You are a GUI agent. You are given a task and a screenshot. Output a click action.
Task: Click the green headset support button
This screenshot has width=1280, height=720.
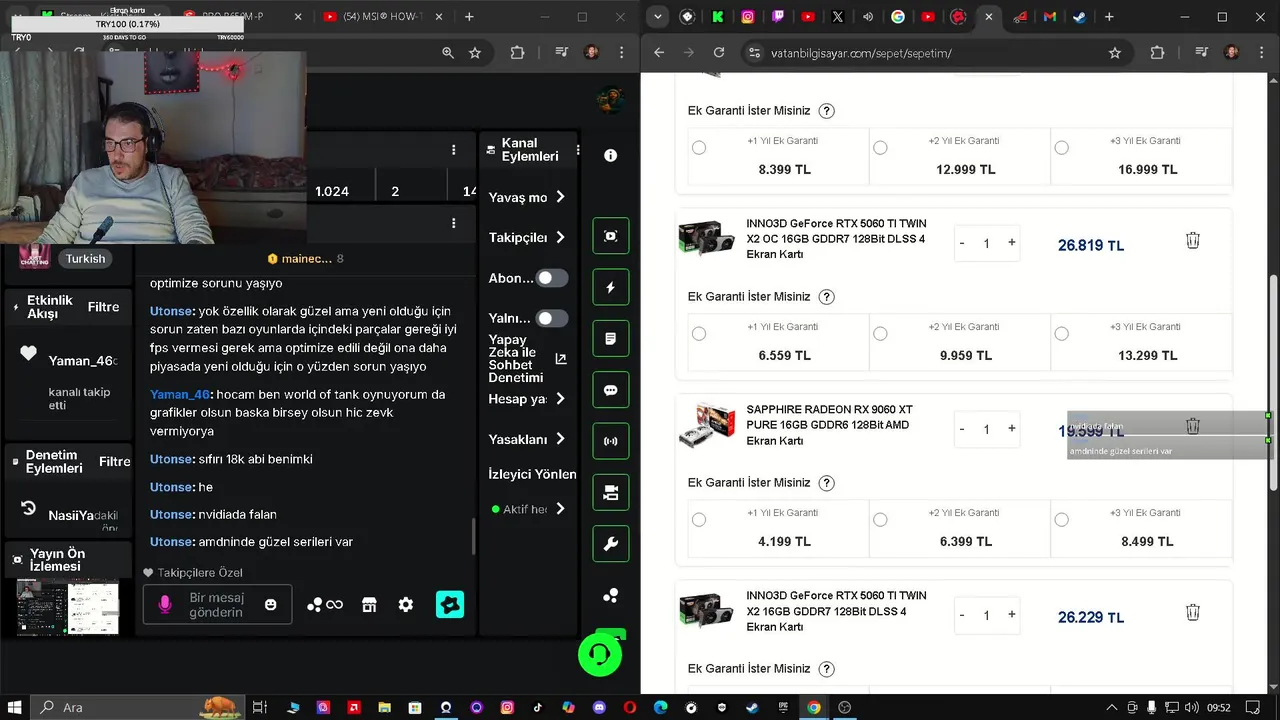[x=600, y=655]
